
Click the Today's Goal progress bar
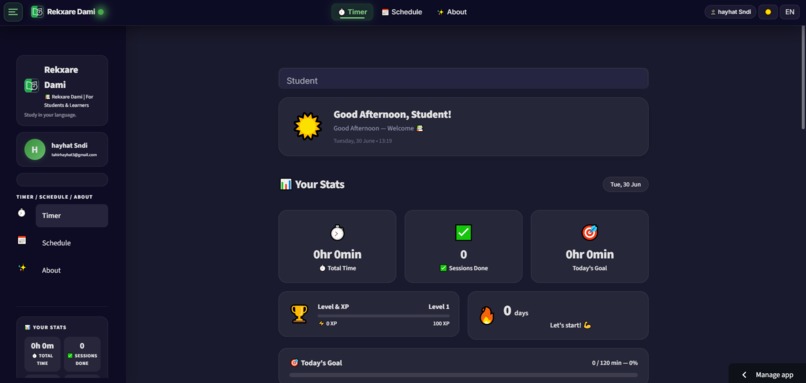coord(463,375)
